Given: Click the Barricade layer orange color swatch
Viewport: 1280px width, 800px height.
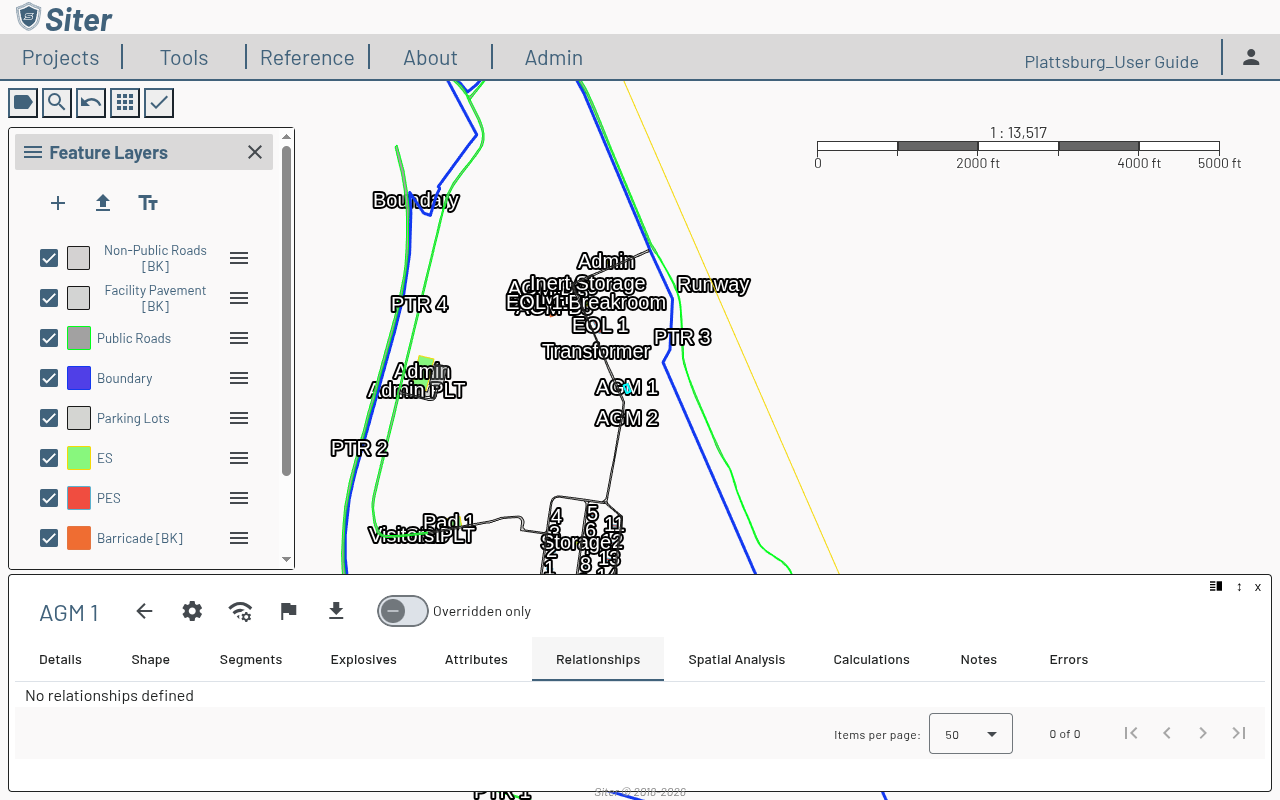Looking at the screenshot, I should pyautogui.click(x=79, y=538).
